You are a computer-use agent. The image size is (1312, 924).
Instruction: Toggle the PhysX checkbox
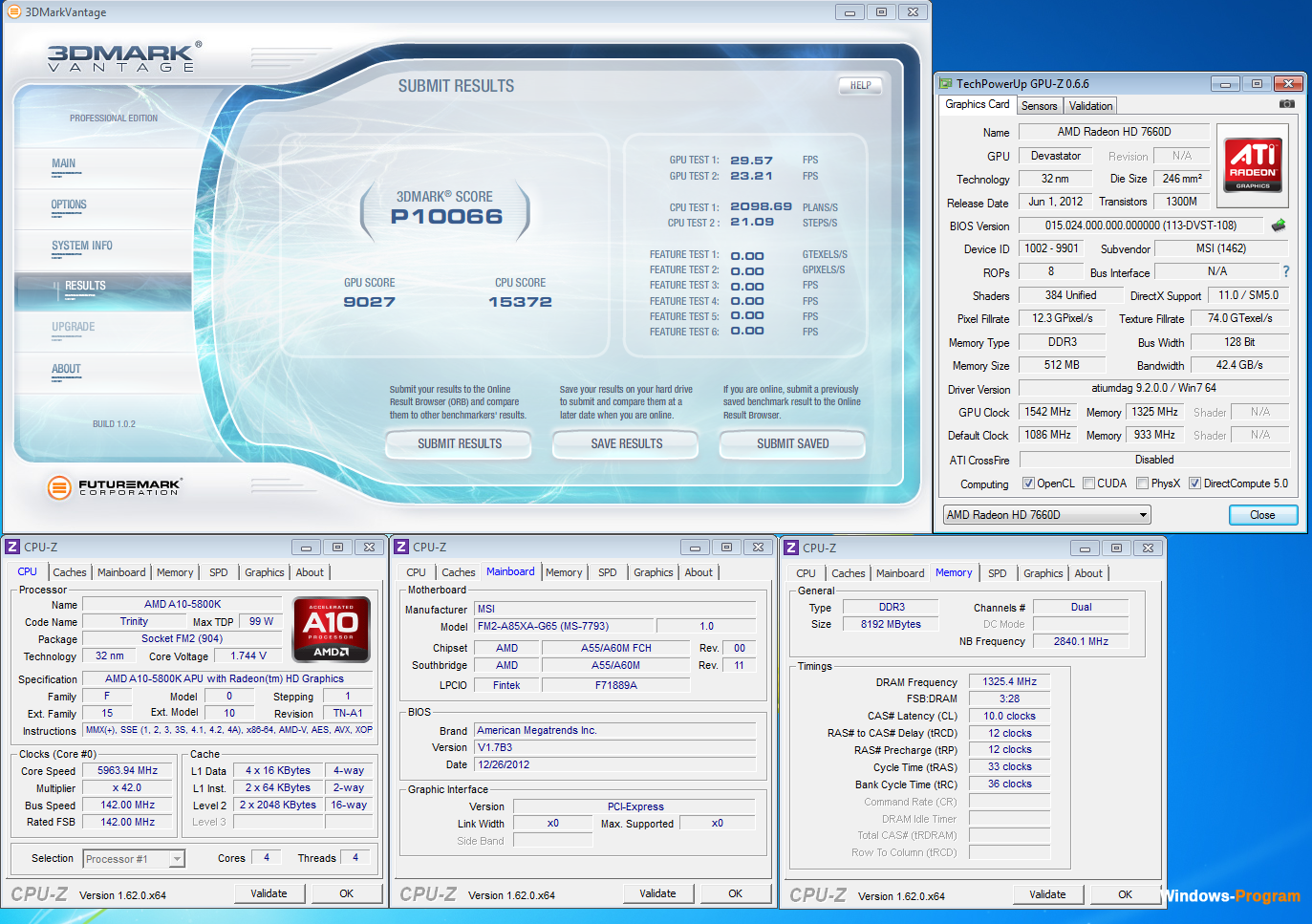click(1142, 483)
